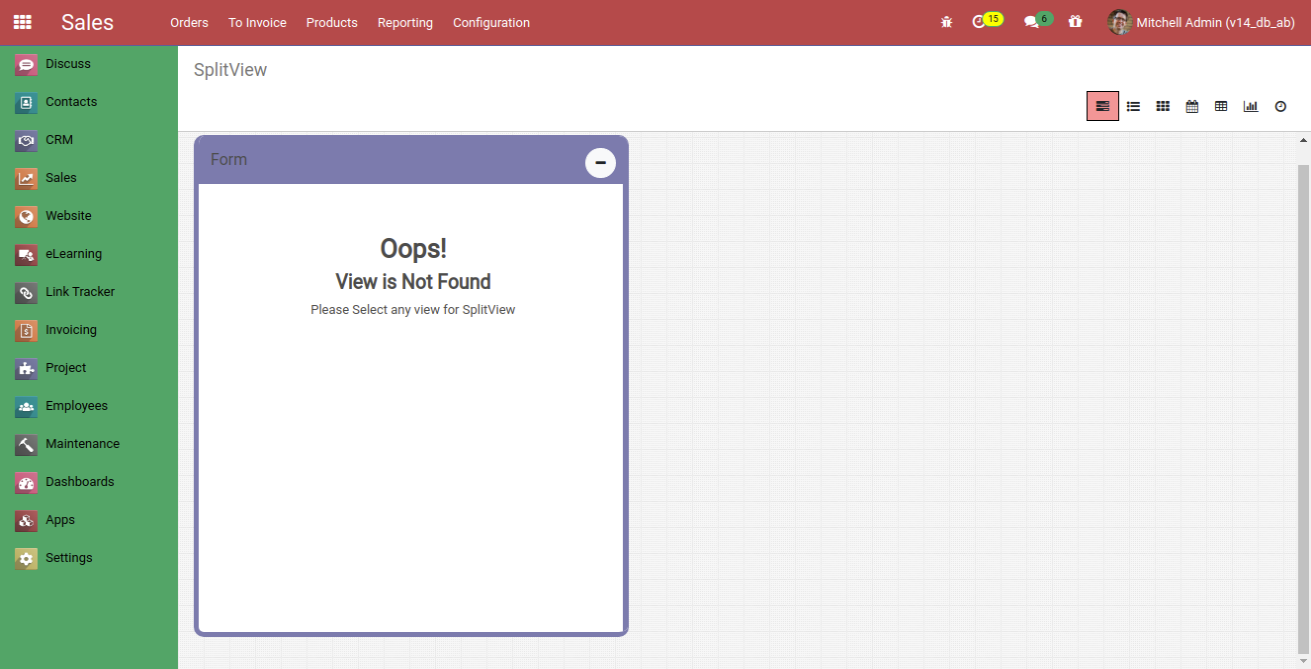Open Settings from the sidebar

[x=68, y=557]
